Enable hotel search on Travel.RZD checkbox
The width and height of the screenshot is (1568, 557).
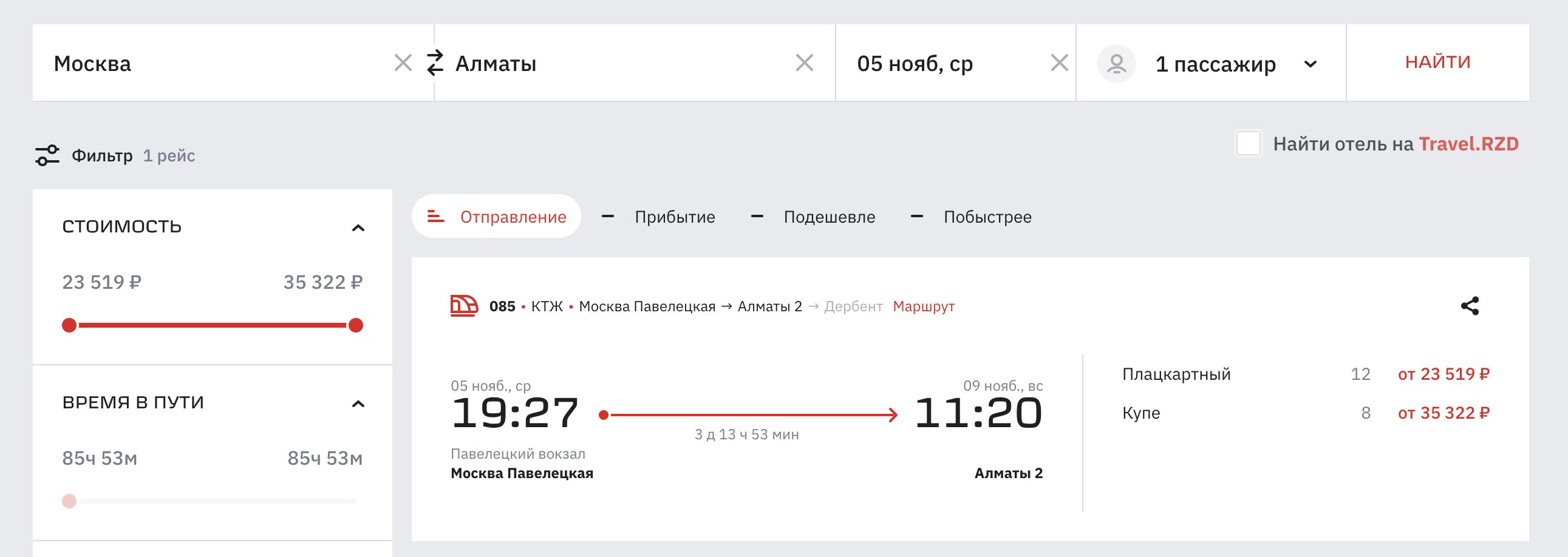[x=1248, y=144]
